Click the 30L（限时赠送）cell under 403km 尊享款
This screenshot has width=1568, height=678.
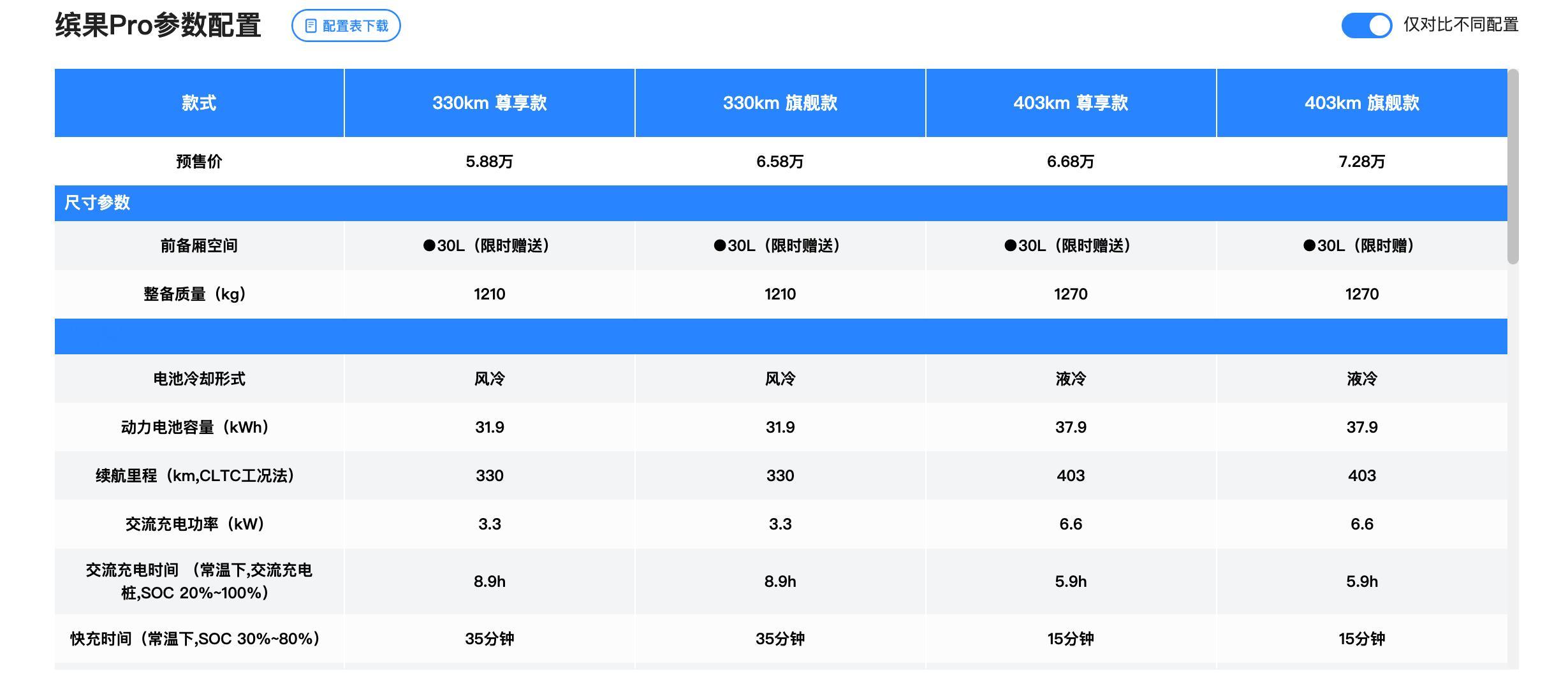pyautogui.click(x=1071, y=245)
